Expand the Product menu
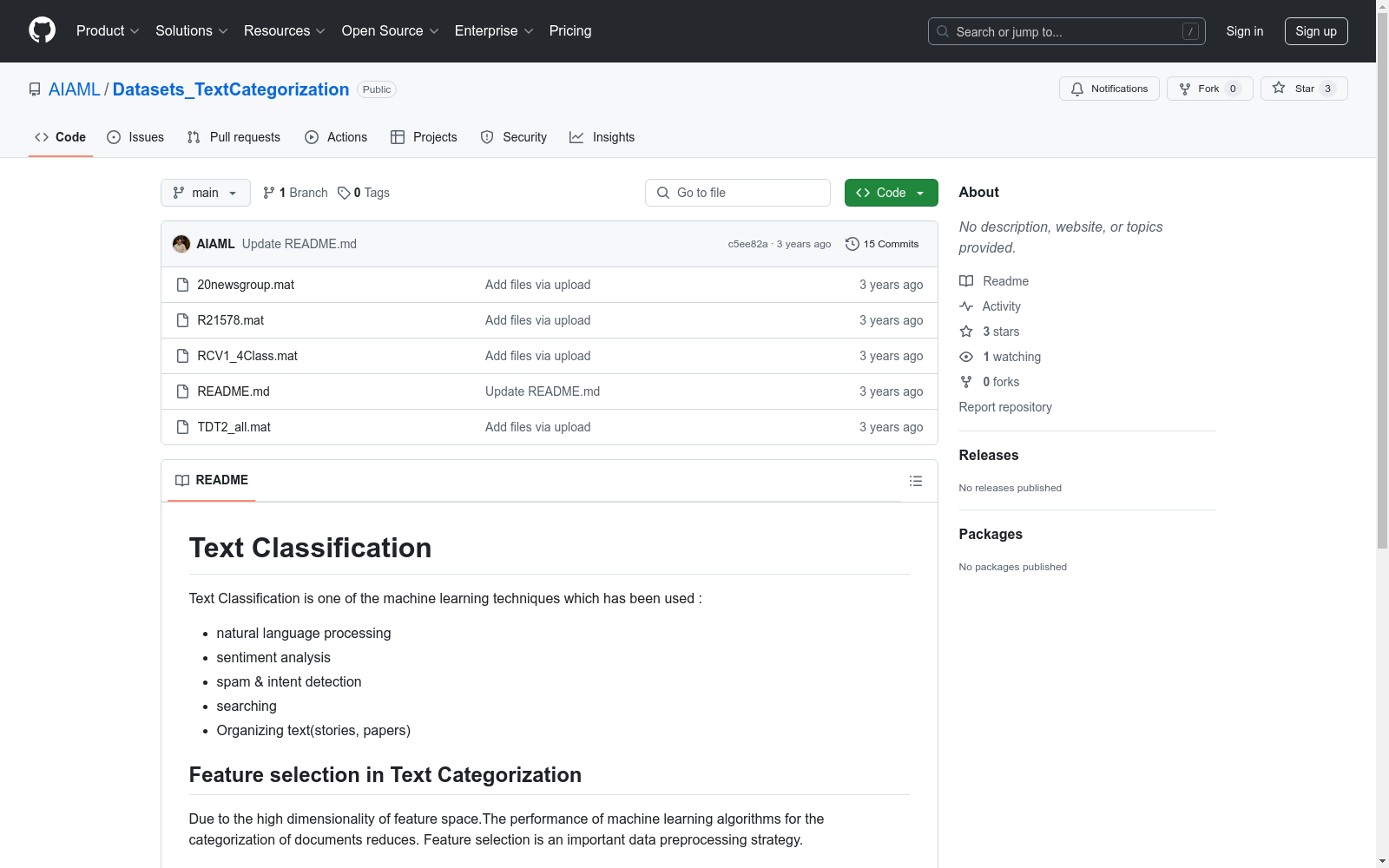 coord(108,30)
